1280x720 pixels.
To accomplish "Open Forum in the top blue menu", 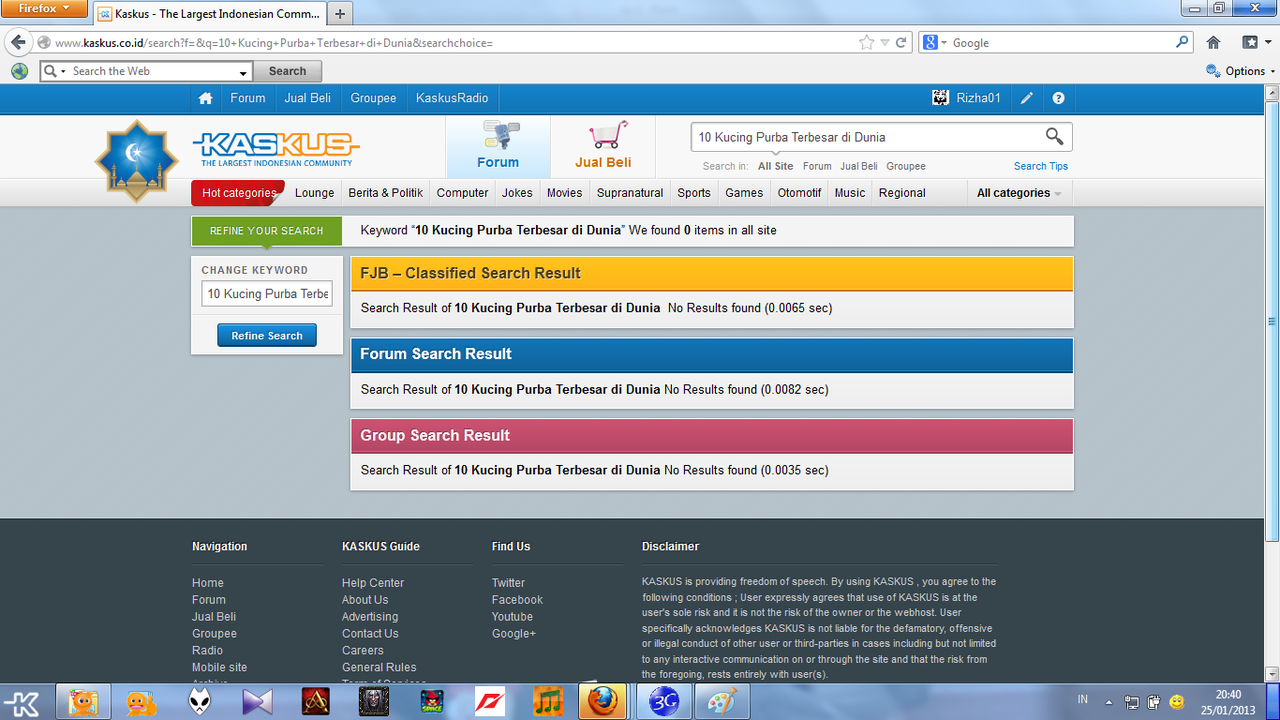I will pos(247,98).
